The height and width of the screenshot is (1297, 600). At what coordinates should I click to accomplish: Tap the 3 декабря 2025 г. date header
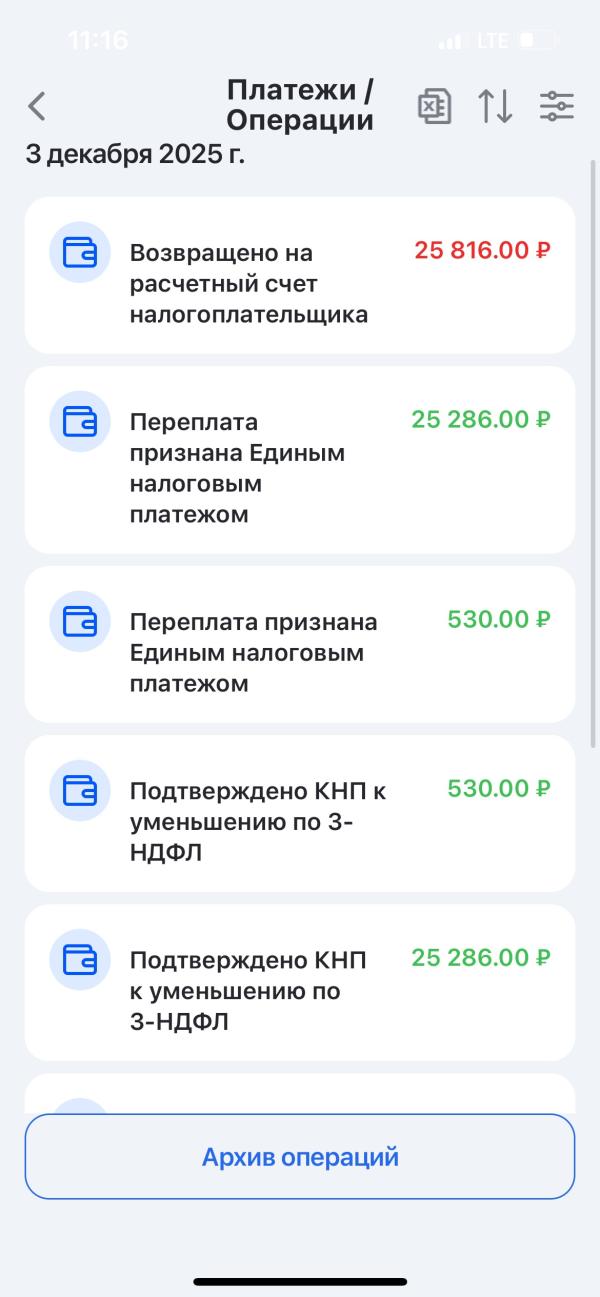135,155
